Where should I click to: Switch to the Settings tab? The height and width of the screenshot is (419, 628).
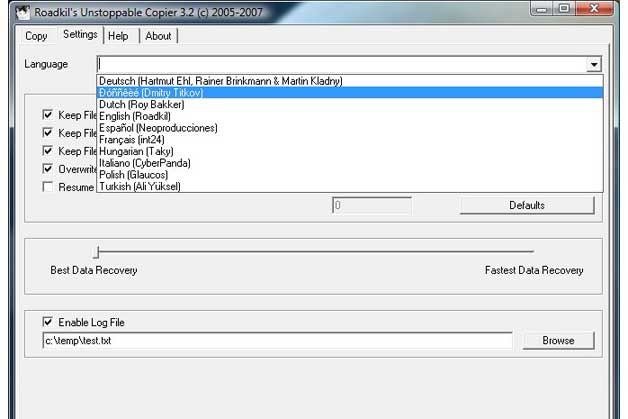(80, 34)
